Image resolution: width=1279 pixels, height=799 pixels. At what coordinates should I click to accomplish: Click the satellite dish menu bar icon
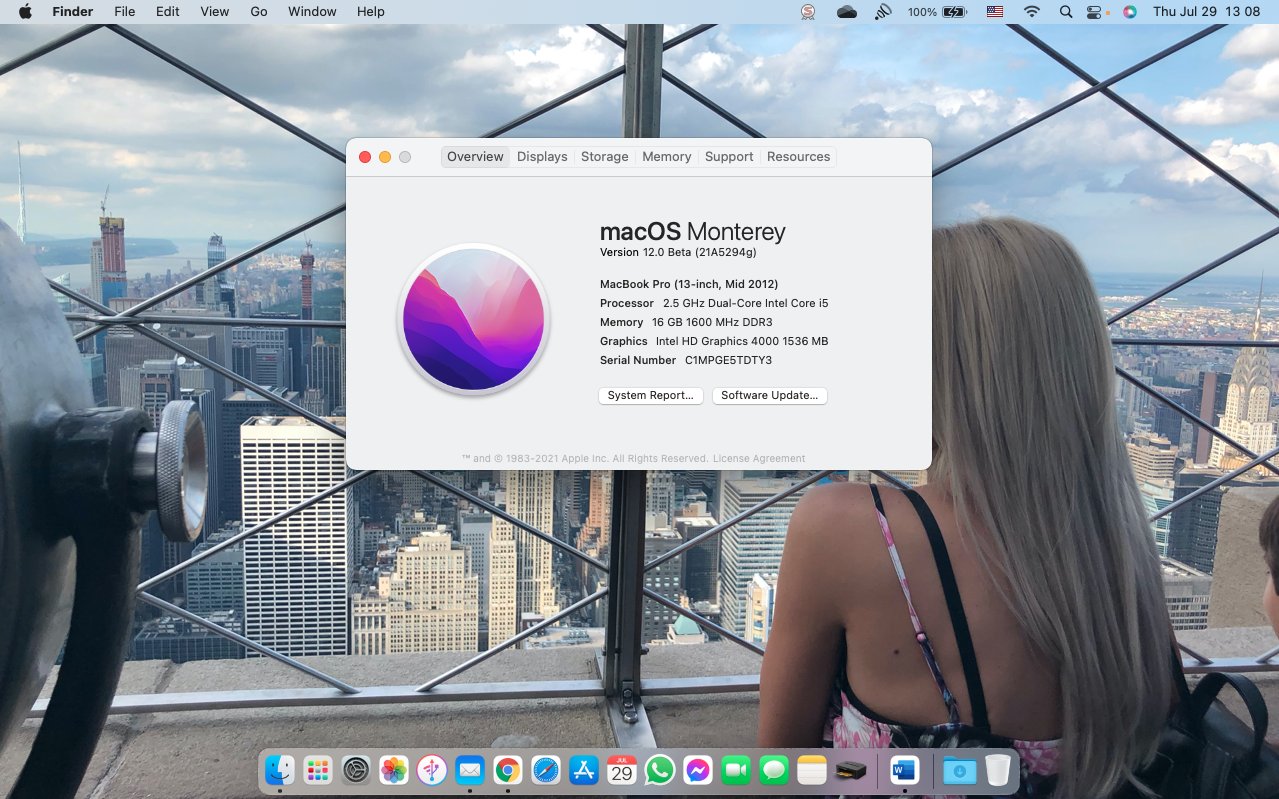click(x=883, y=12)
